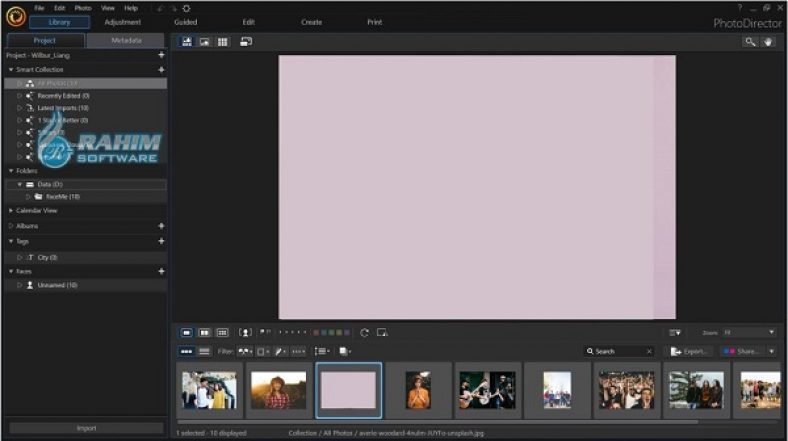Screen dimensions: 788x441
Task: Open the Zoom level dropdown
Action: click(x=749, y=332)
